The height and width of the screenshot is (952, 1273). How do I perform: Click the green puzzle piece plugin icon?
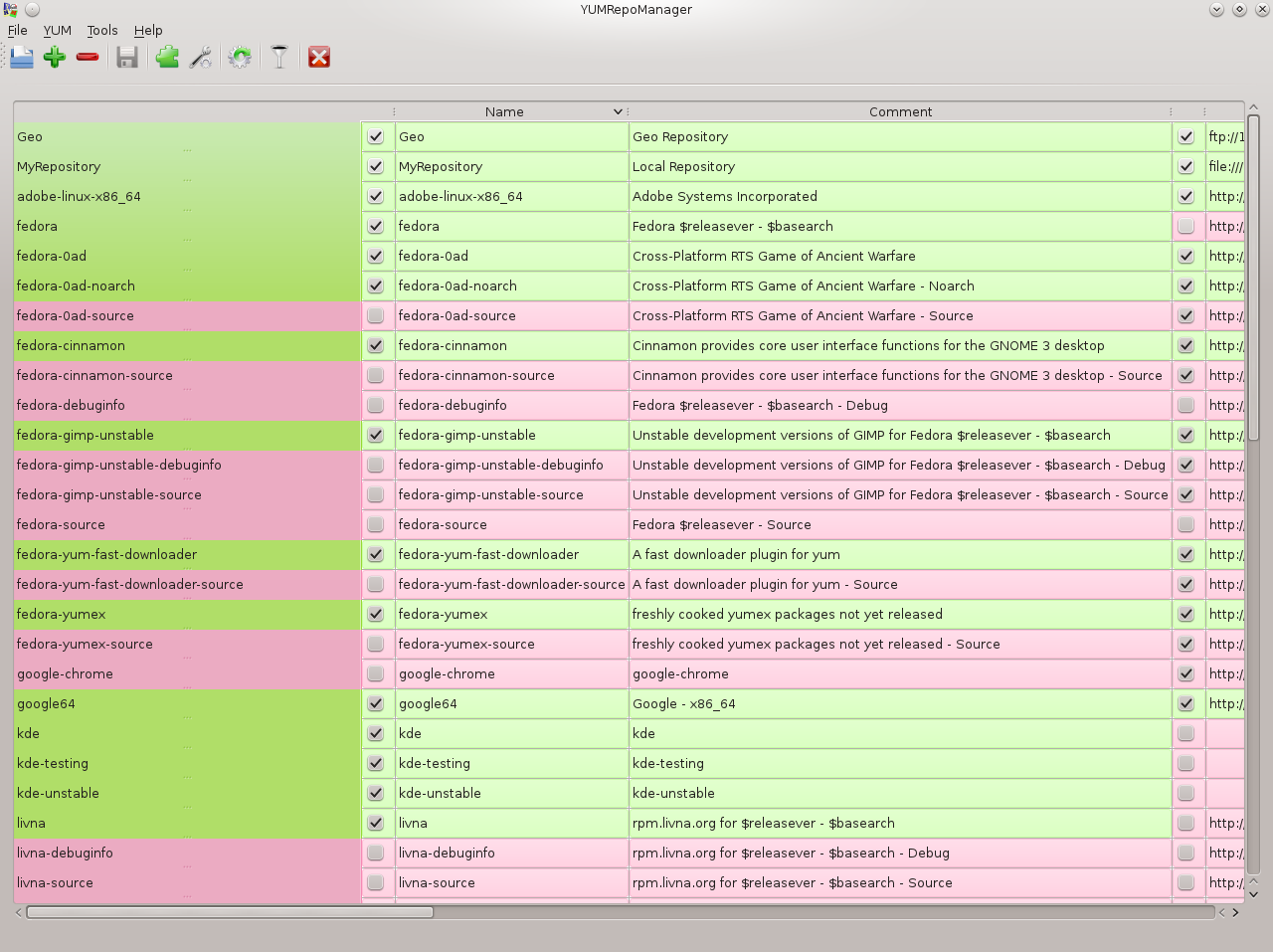(167, 57)
